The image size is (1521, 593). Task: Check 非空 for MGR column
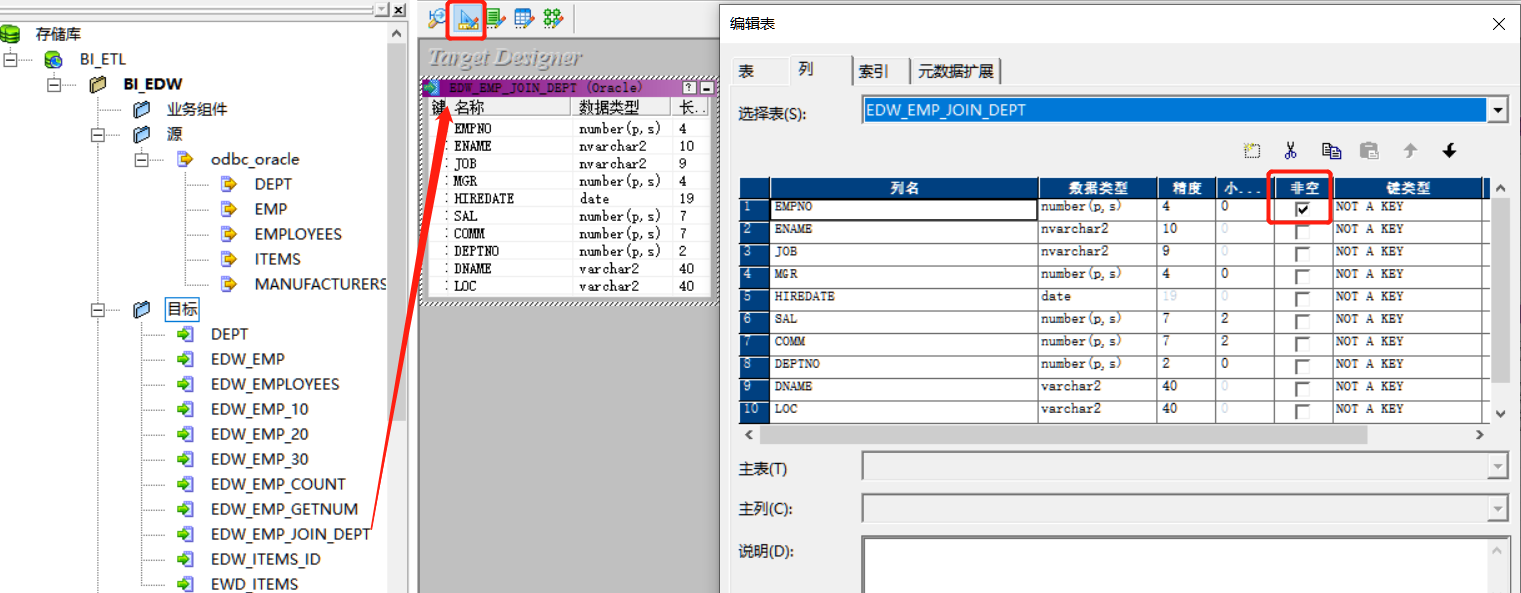coord(1302,276)
